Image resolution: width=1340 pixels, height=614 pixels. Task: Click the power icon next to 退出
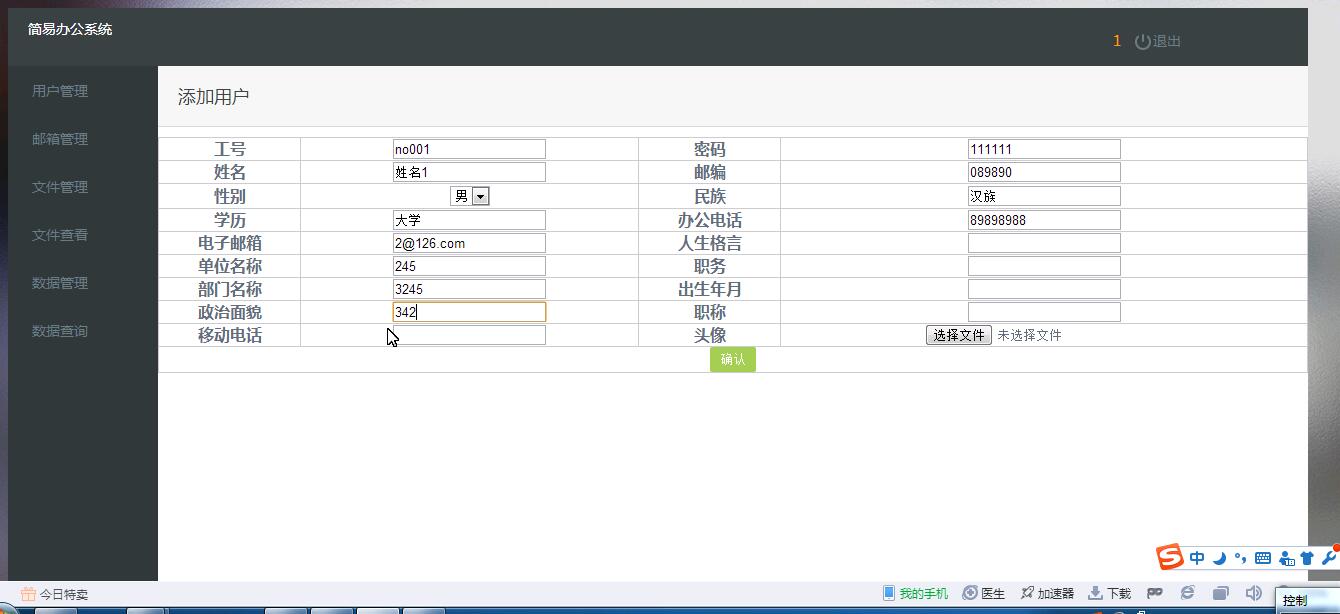(1143, 42)
